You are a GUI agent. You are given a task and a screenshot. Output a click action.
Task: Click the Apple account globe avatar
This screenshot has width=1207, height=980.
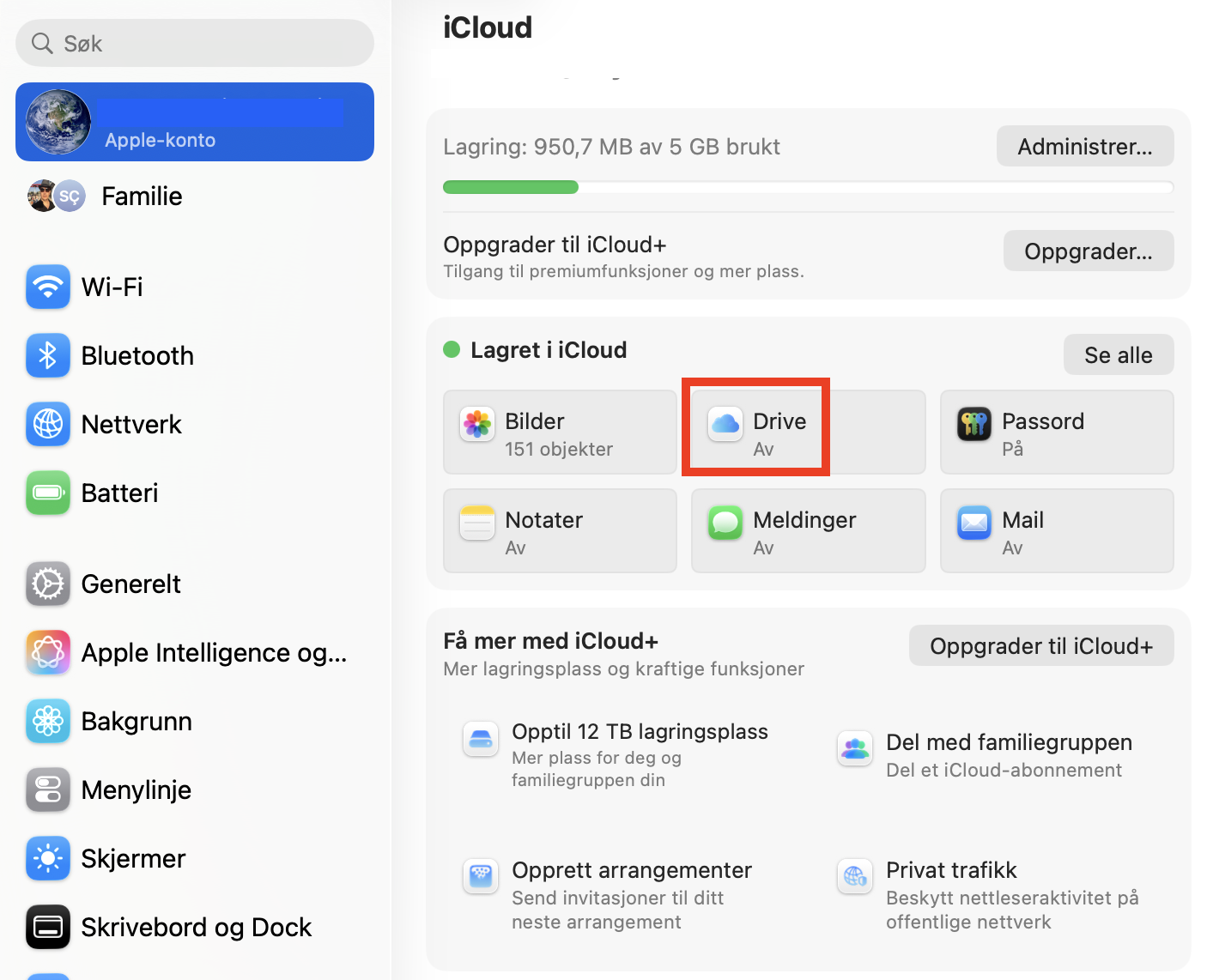(58, 122)
